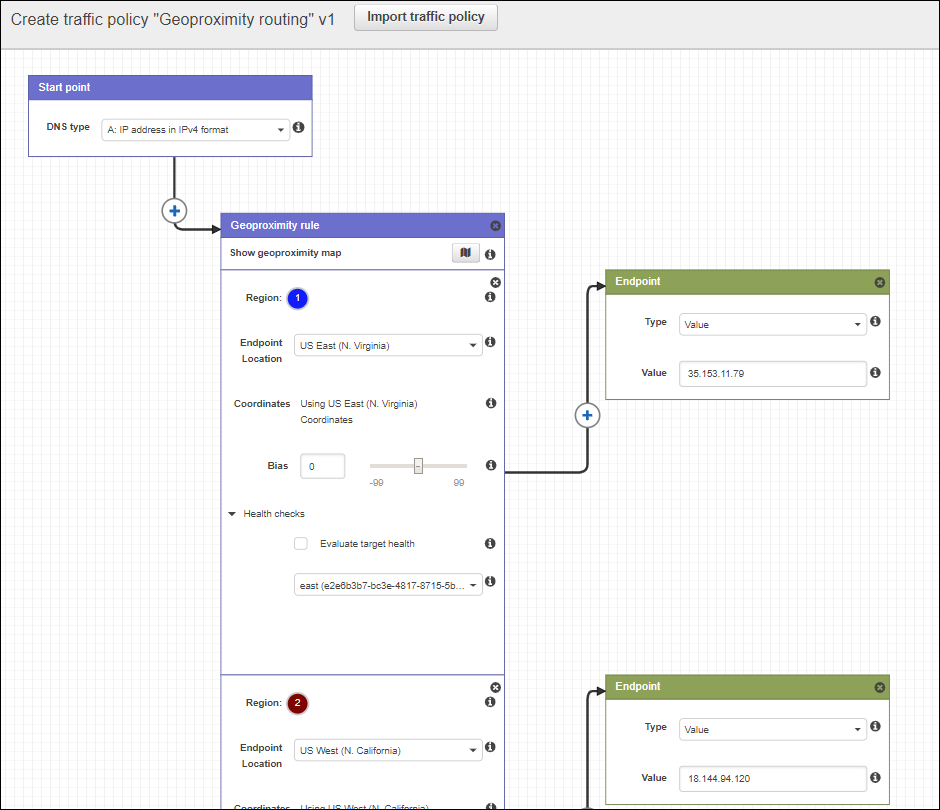940x810 pixels.
Task: Click the dark red Region 2 marker
Action: [297, 703]
